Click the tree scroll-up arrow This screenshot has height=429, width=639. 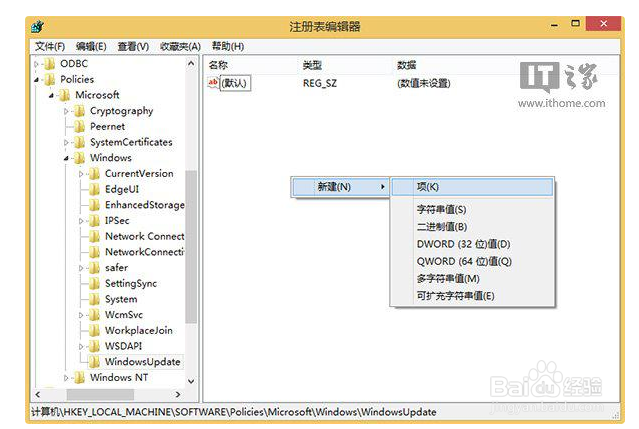click(191, 64)
